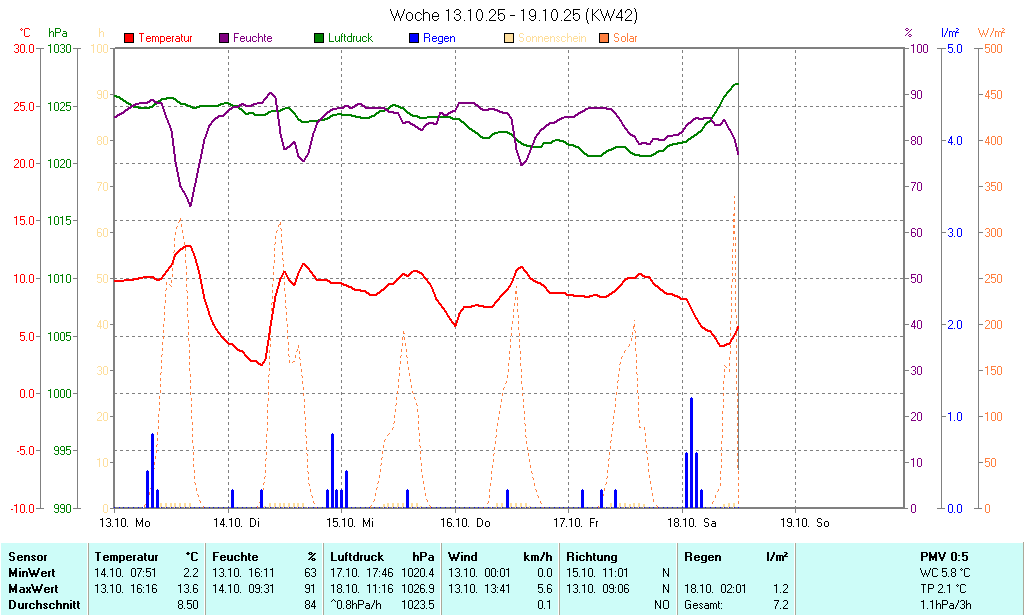Select the PMV 0:5 header
The width and height of the screenshot is (1024, 615).
944,557
